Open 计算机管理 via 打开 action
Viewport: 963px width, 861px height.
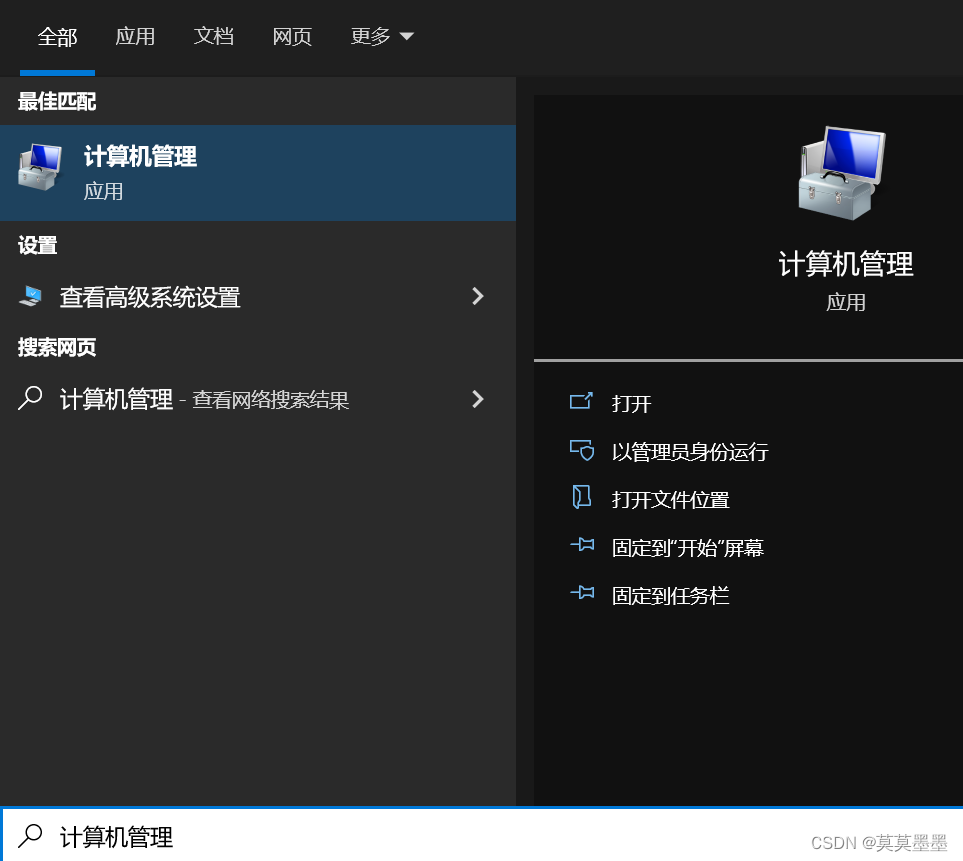[630, 402]
